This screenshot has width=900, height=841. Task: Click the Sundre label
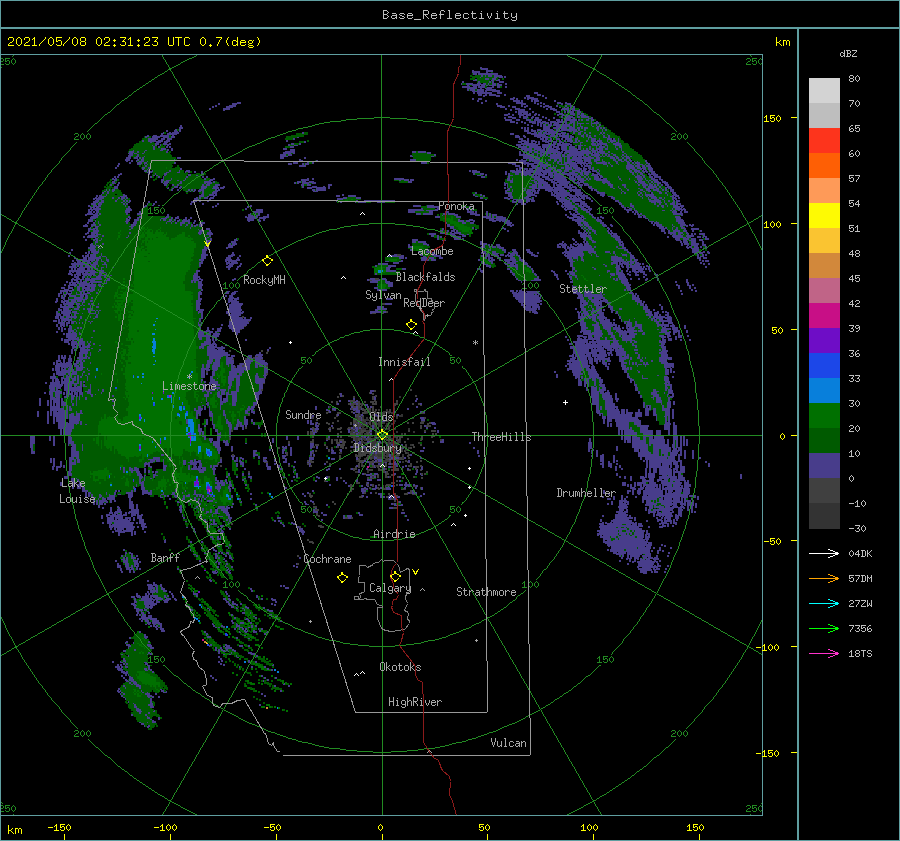(303, 415)
